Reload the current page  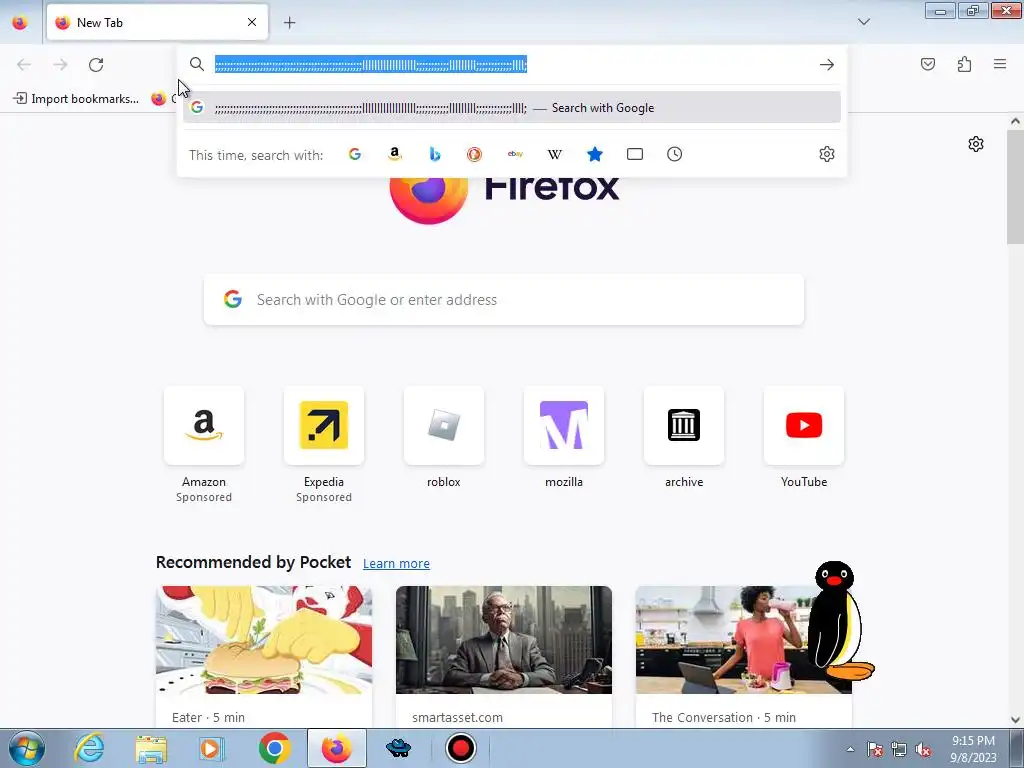tap(96, 65)
